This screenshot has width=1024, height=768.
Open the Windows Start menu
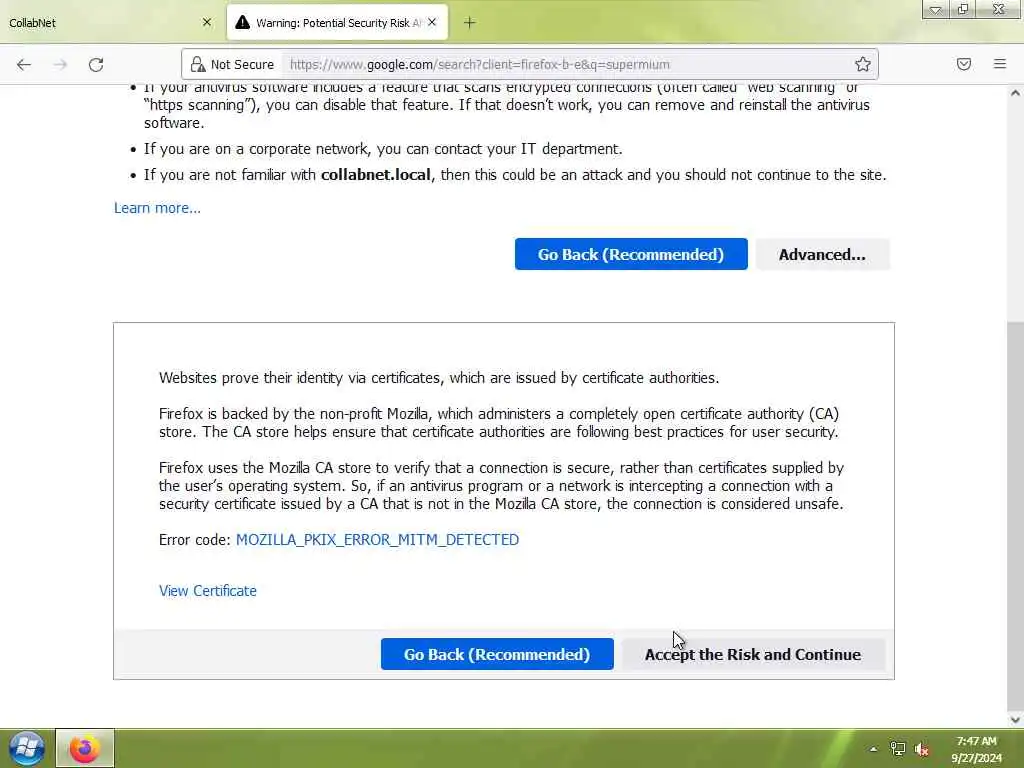(27, 748)
